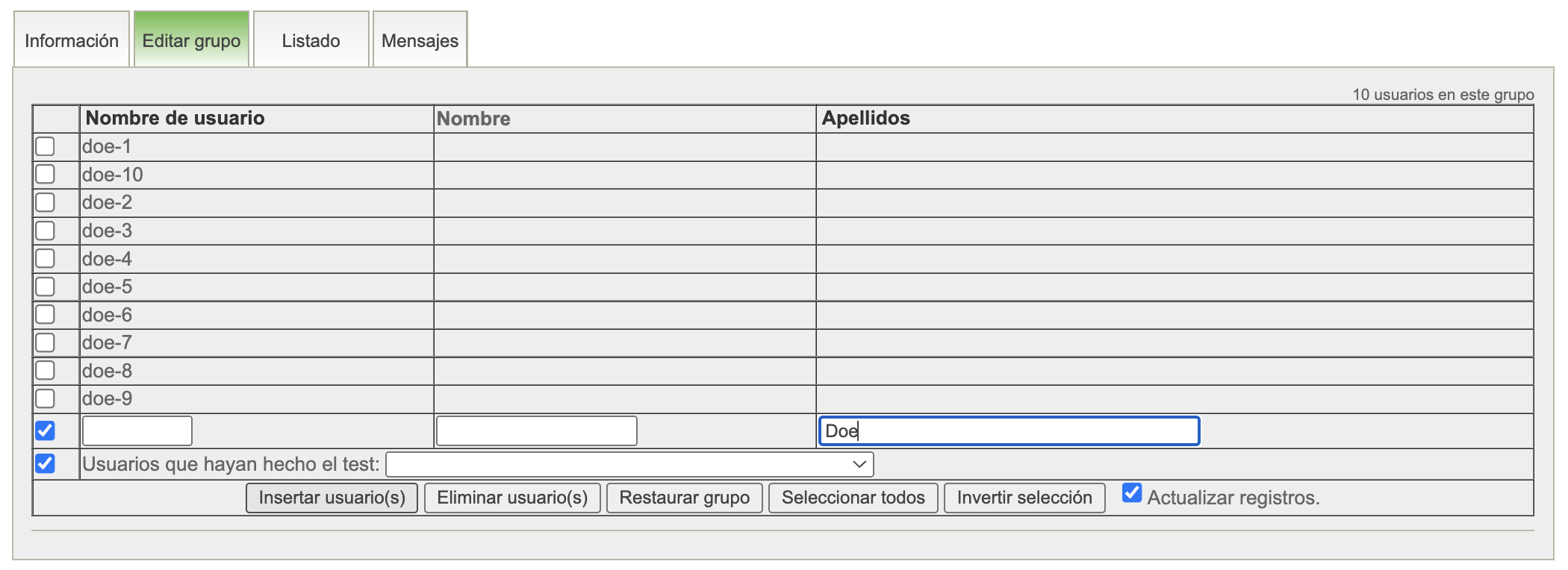Click the Nombre filter text field
Image resolution: width=1568 pixels, height=570 pixels.
(536, 431)
